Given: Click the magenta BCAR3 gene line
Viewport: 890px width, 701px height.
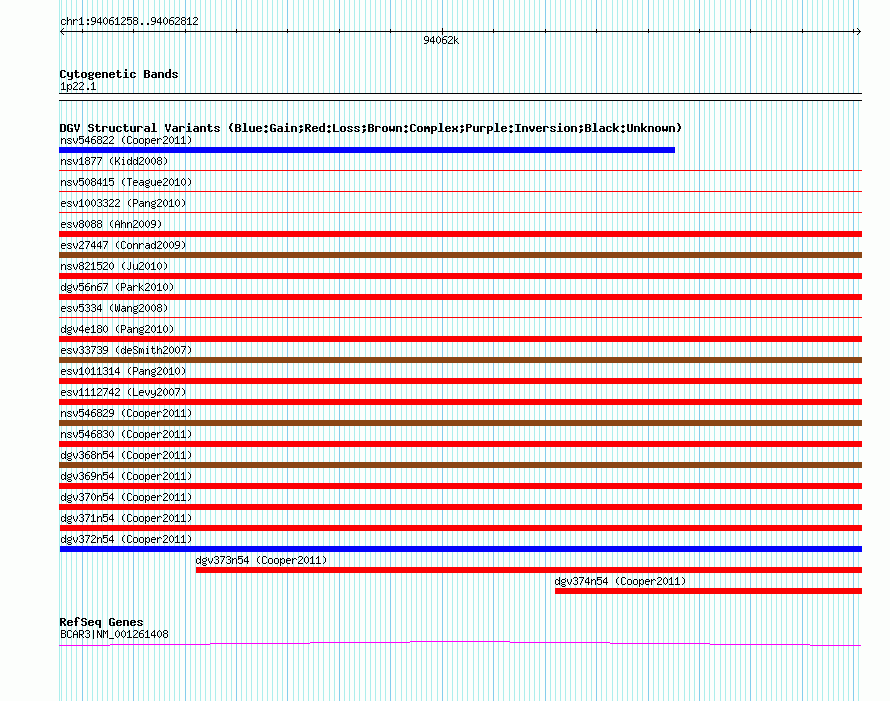Looking at the screenshot, I should 460,643.
